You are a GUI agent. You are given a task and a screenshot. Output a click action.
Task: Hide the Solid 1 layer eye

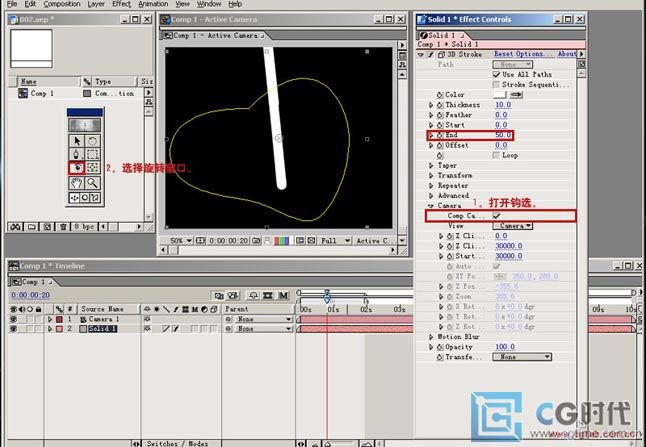(x=13, y=329)
